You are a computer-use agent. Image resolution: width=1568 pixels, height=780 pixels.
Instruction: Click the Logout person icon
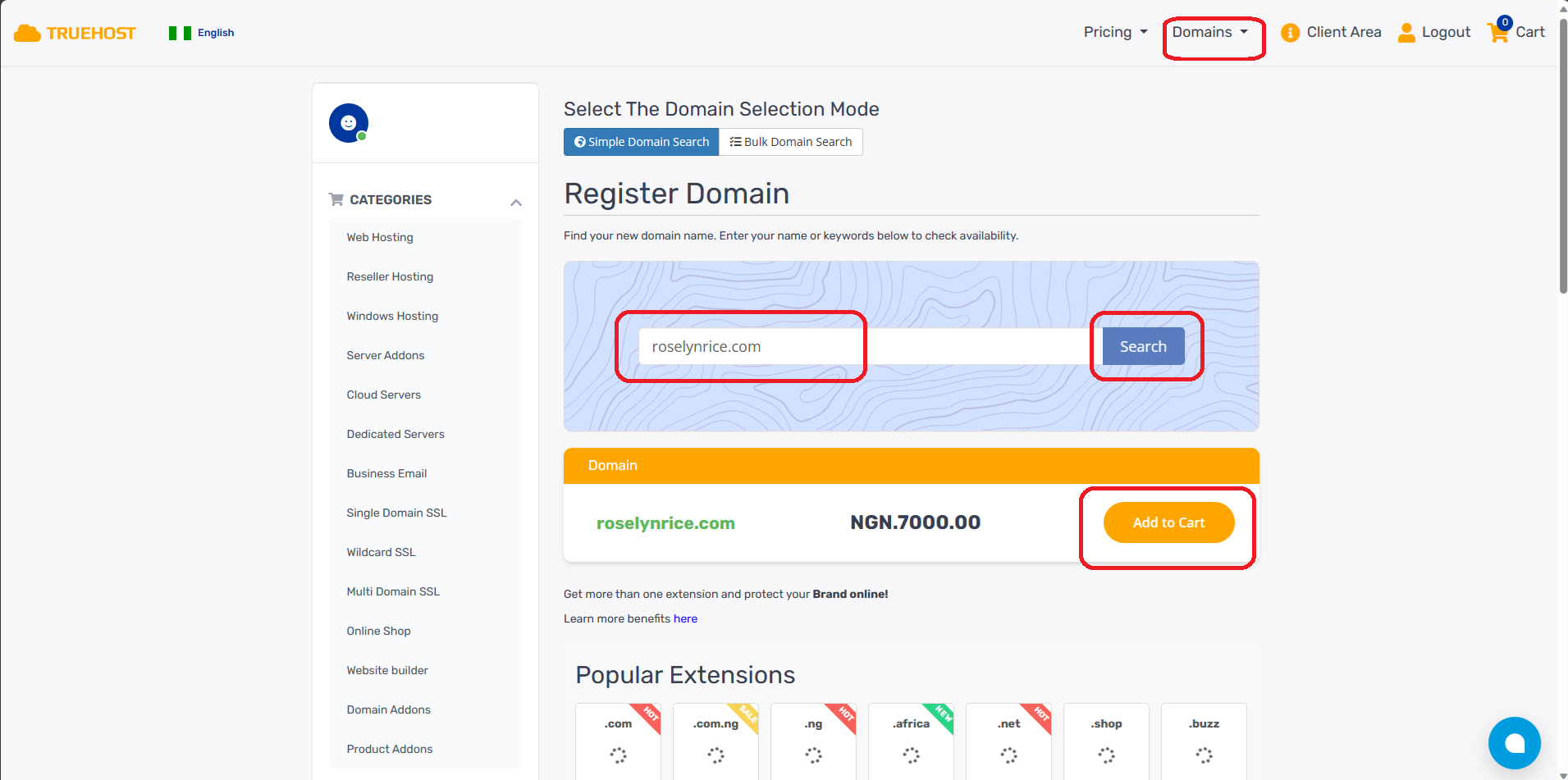coord(1406,32)
